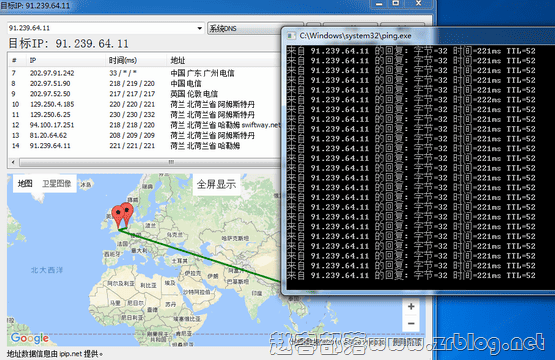Open the 系统DNS dropdown

[x=244, y=28]
